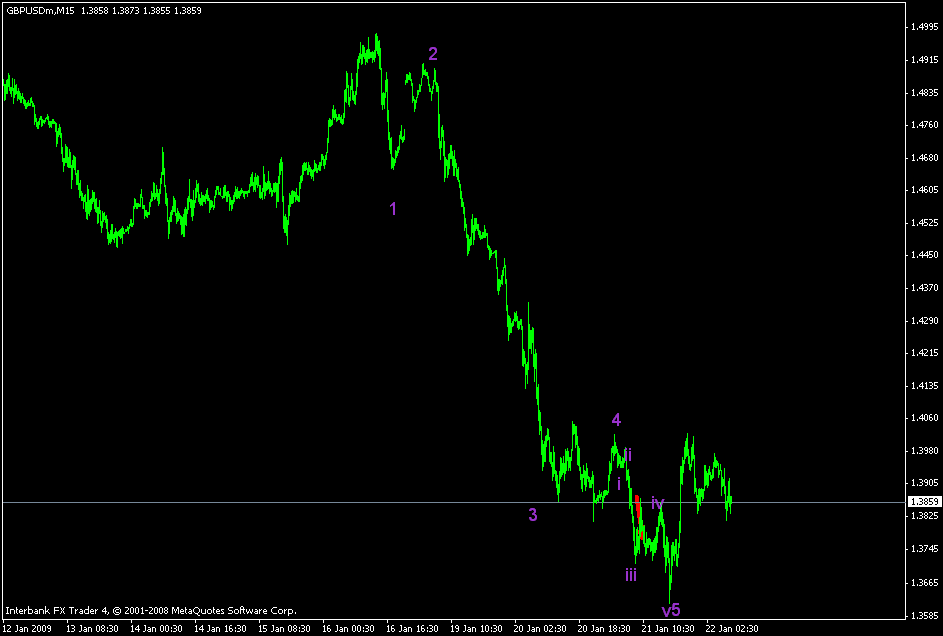The image size is (943, 636).
Task: Click the 1.3980 price axis label
Action: click(924, 450)
